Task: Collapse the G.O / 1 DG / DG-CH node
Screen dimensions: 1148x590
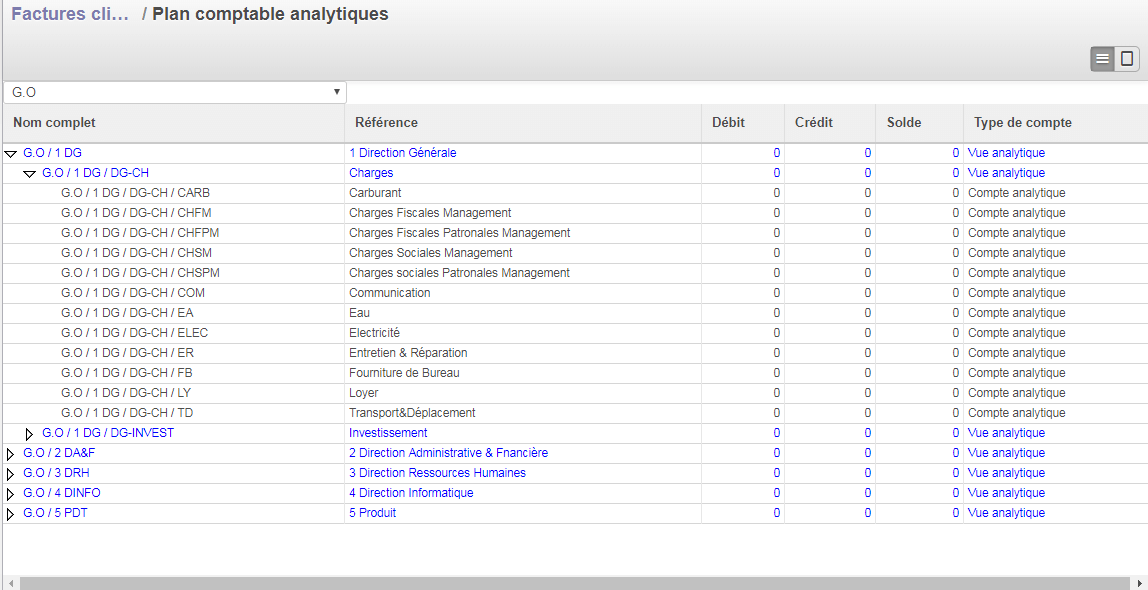Action: pyautogui.click(x=29, y=173)
